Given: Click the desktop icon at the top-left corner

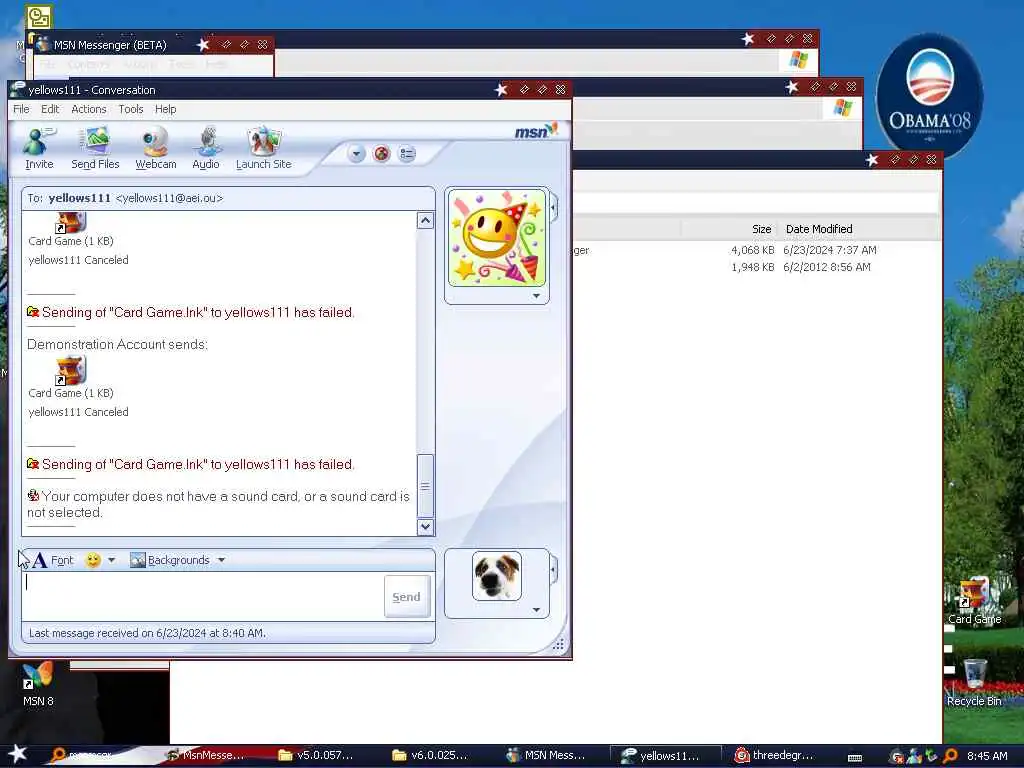Looking at the screenshot, I should 39,18.
